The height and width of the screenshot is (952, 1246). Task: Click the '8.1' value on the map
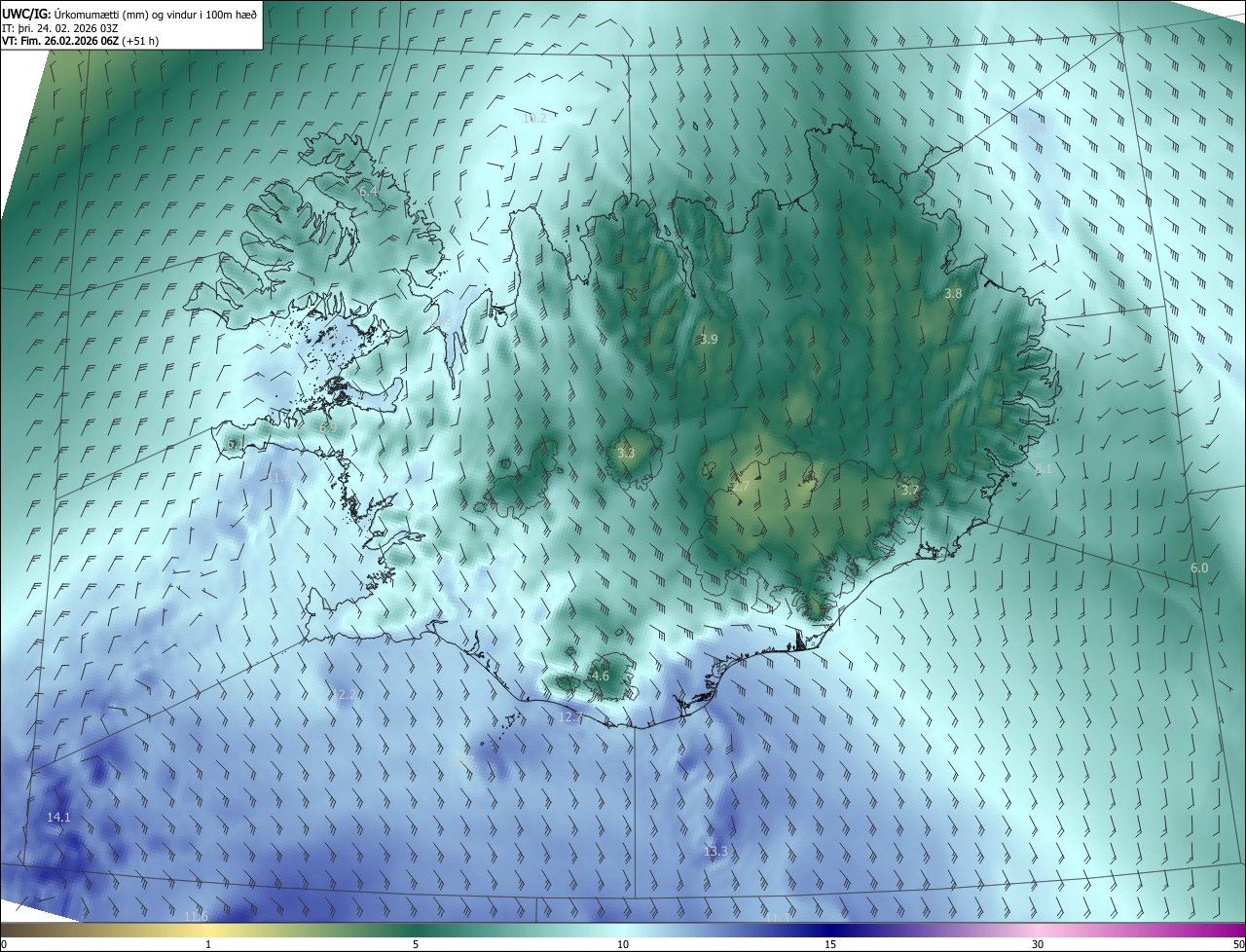coord(1044,469)
